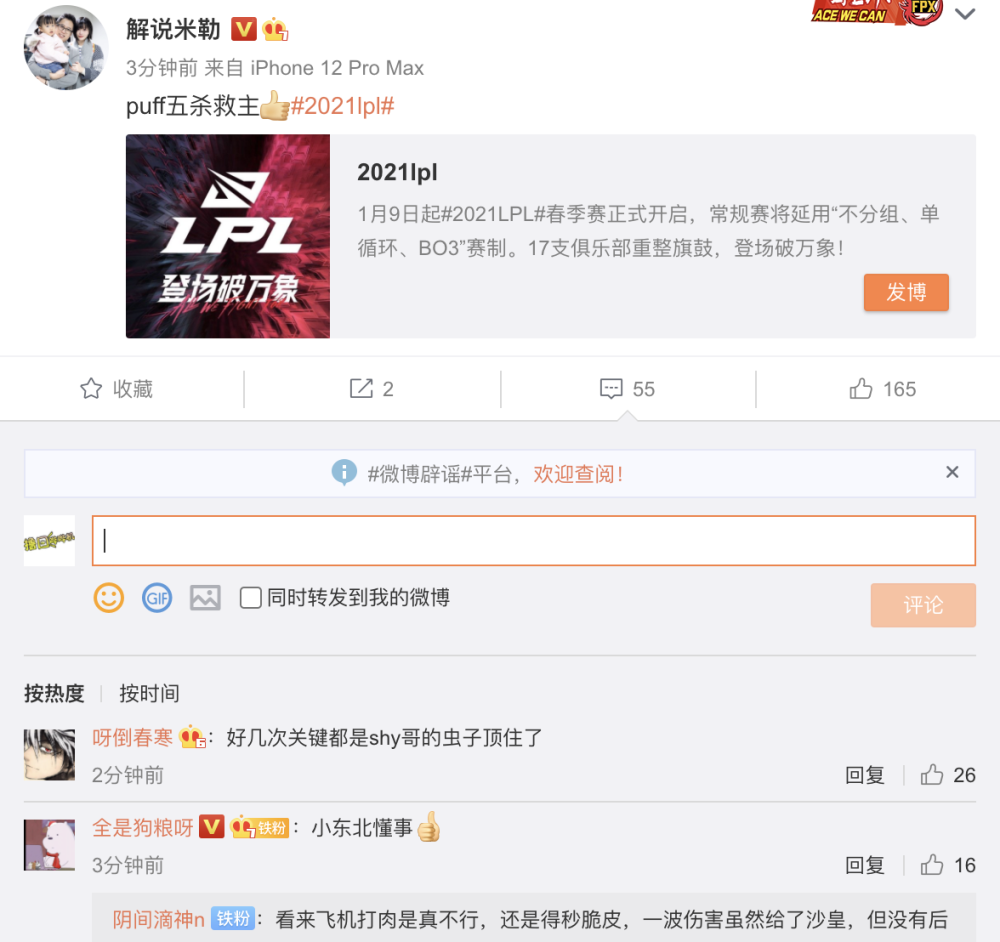Open the GIF picker icon
Screen dimensions: 1000x942
(157, 598)
